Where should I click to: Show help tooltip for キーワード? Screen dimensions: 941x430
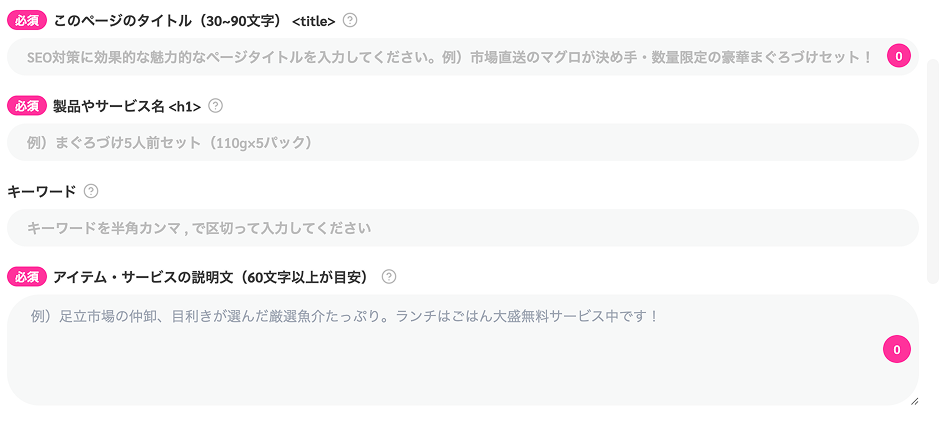(x=91, y=191)
